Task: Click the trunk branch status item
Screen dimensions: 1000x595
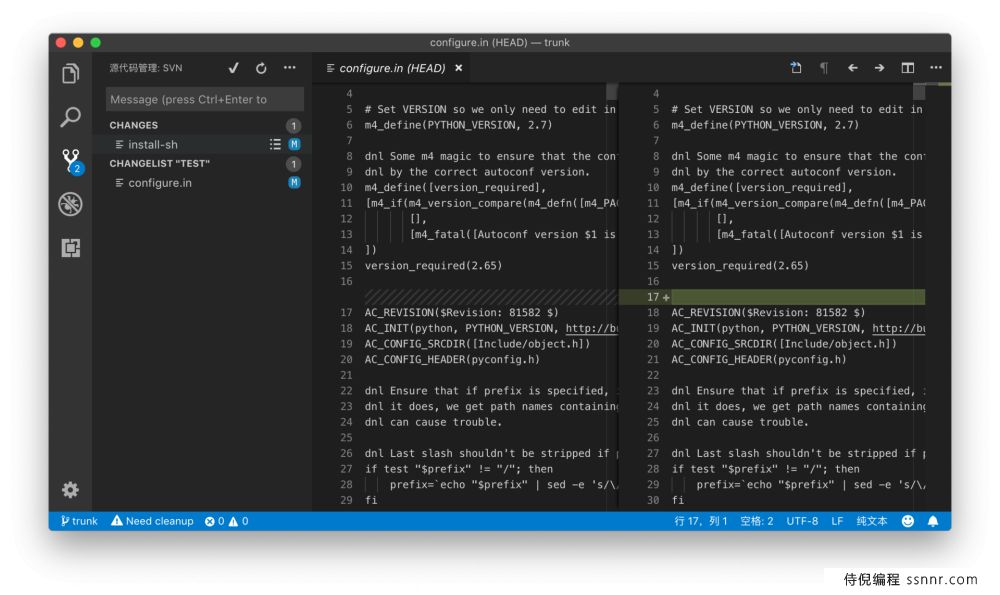Action: click(x=79, y=521)
